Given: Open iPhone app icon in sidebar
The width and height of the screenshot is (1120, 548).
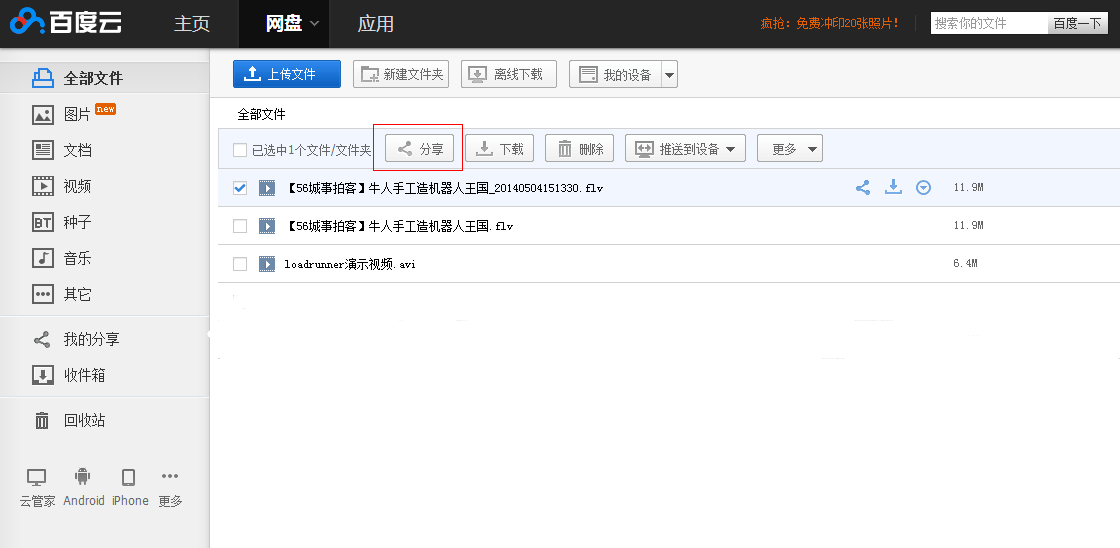Looking at the screenshot, I should 129,477.
